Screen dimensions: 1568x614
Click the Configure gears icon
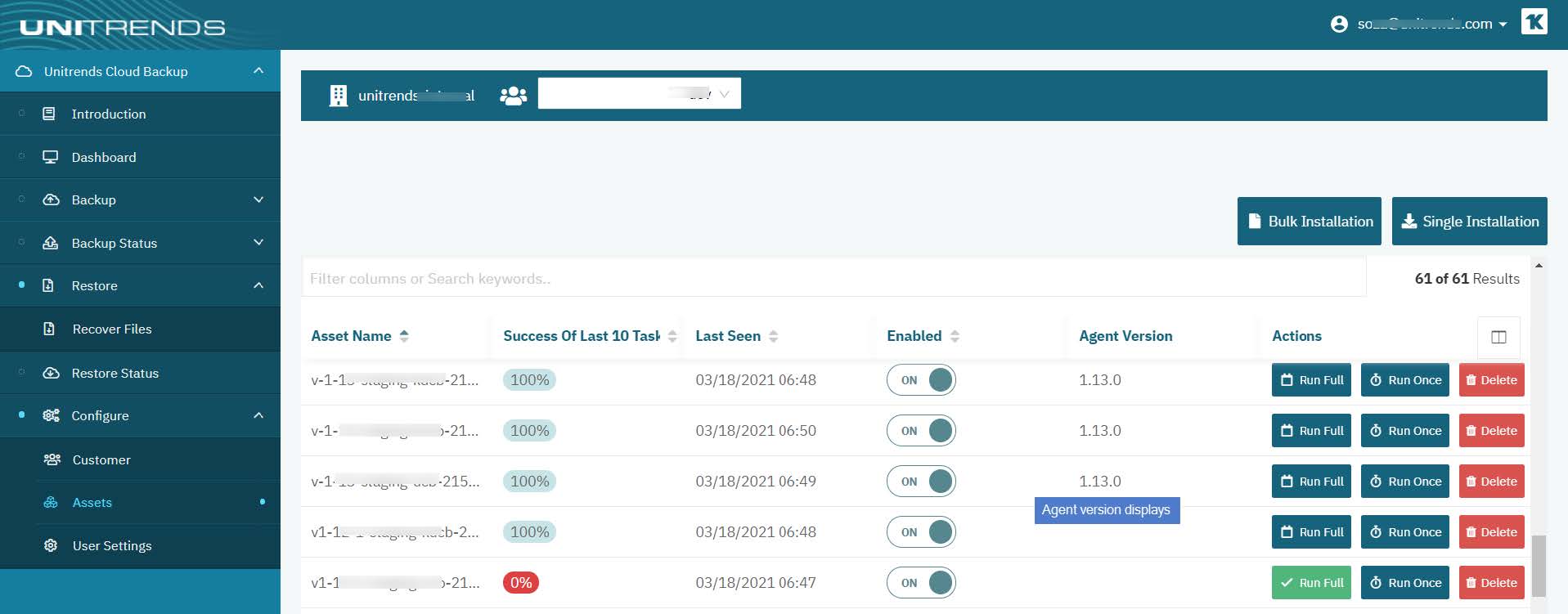click(51, 415)
